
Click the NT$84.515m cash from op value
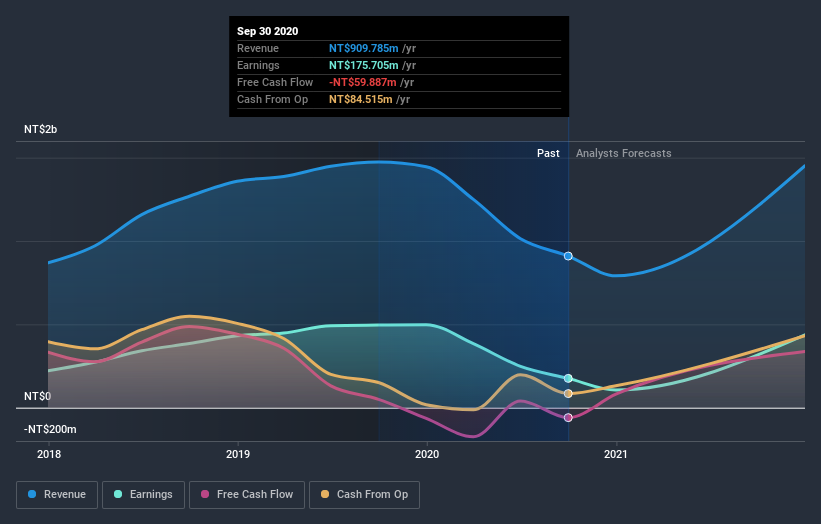coord(360,99)
